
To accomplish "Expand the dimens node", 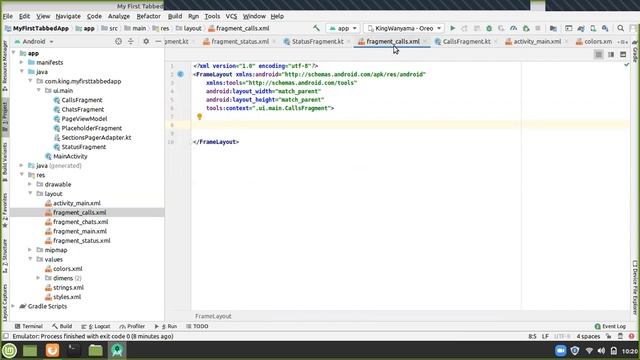I will [39, 278].
